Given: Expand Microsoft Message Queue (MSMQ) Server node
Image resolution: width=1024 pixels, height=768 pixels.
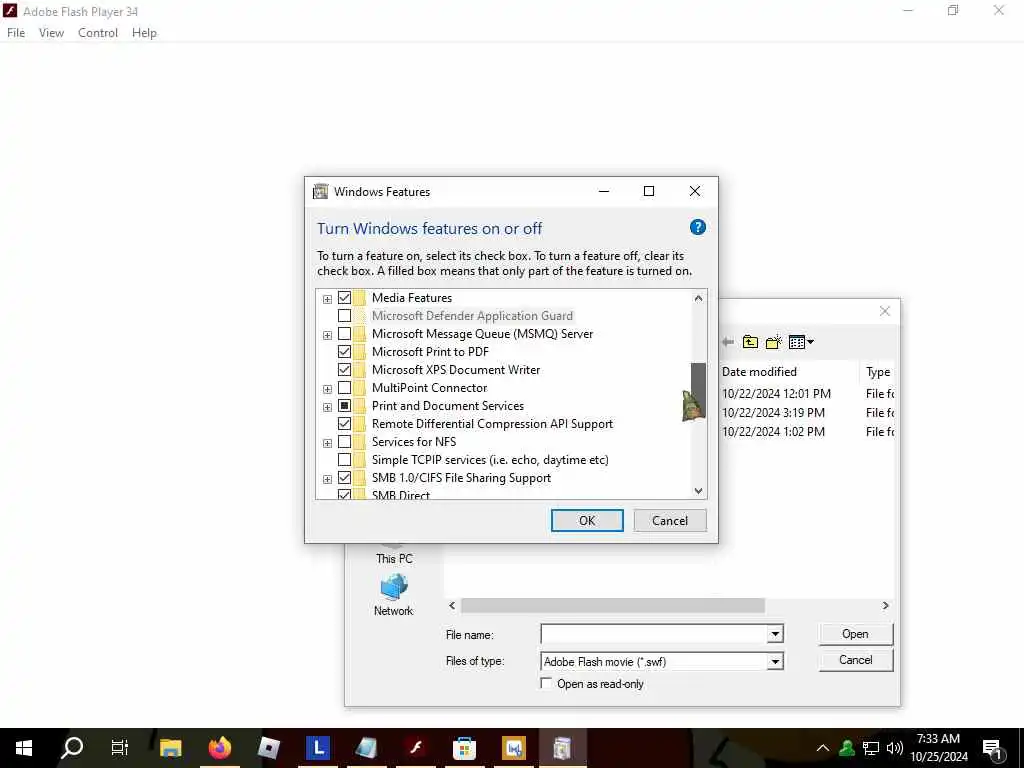Looking at the screenshot, I should [327, 335].
